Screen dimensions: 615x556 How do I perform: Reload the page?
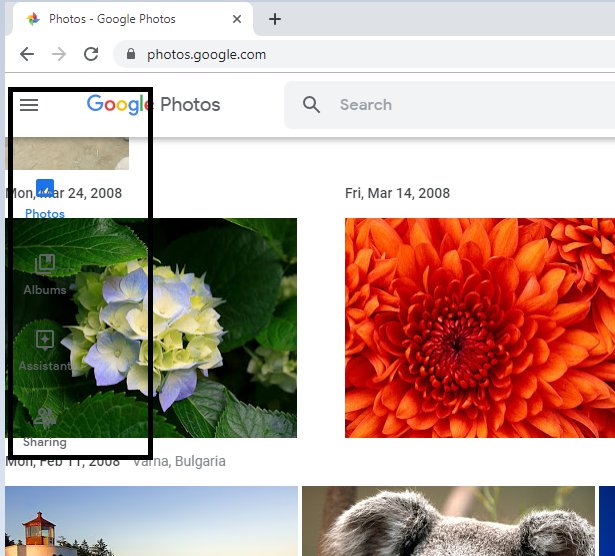pos(91,54)
